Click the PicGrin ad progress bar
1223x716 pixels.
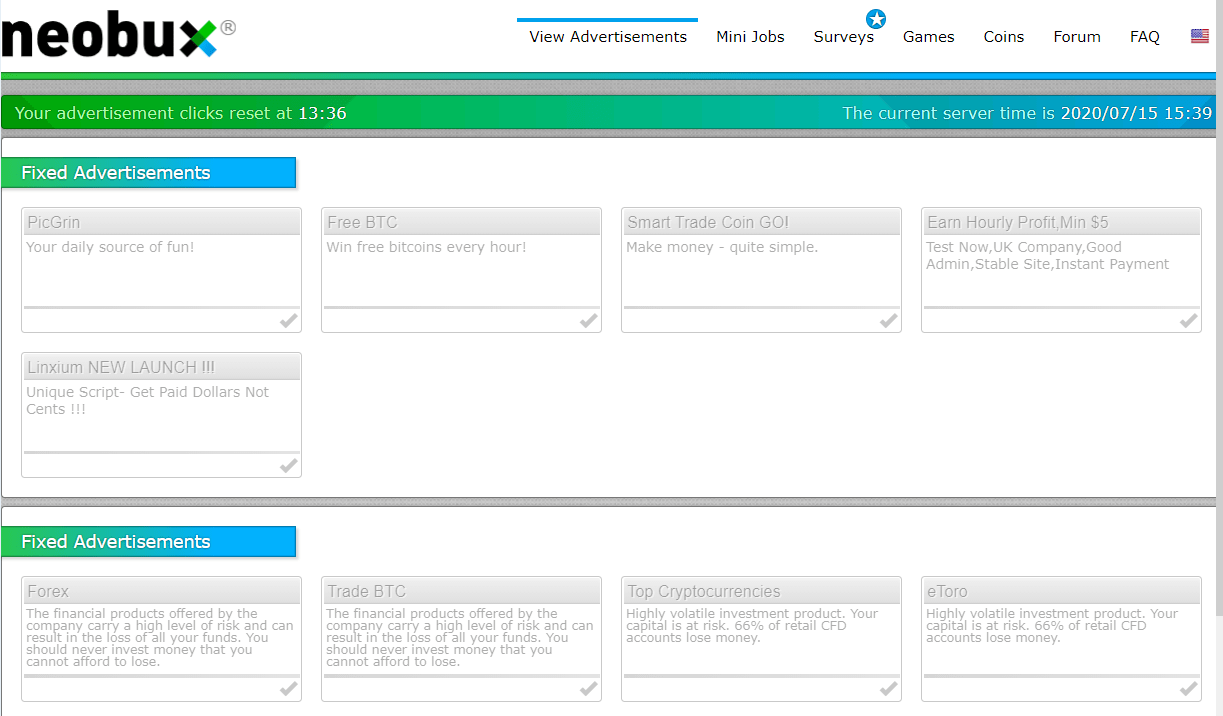[x=161, y=307]
